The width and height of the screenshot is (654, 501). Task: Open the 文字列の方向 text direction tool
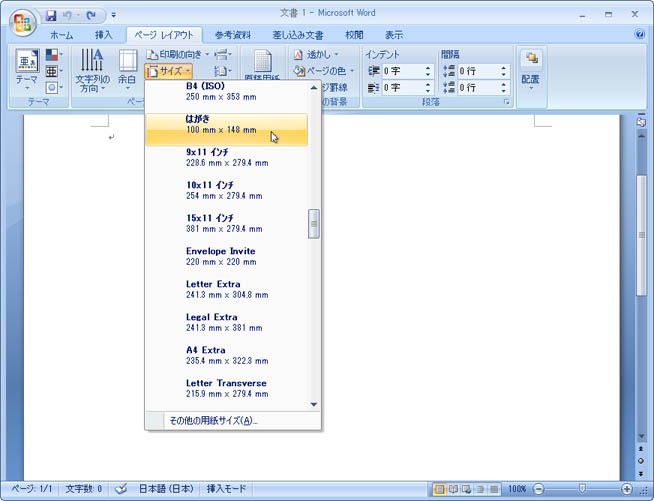click(x=93, y=71)
